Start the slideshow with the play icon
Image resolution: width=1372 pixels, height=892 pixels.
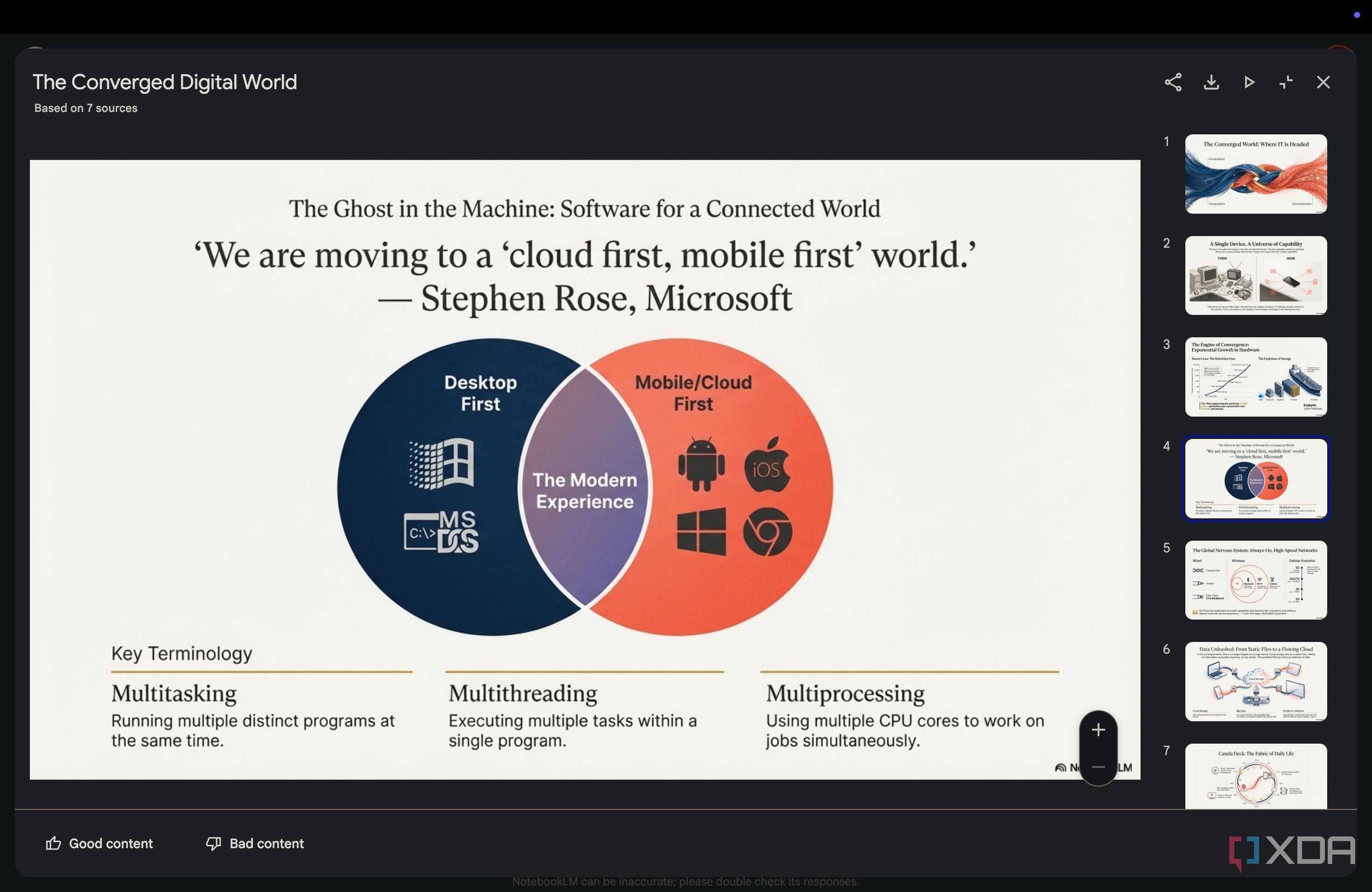pyautogui.click(x=1249, y=83)
